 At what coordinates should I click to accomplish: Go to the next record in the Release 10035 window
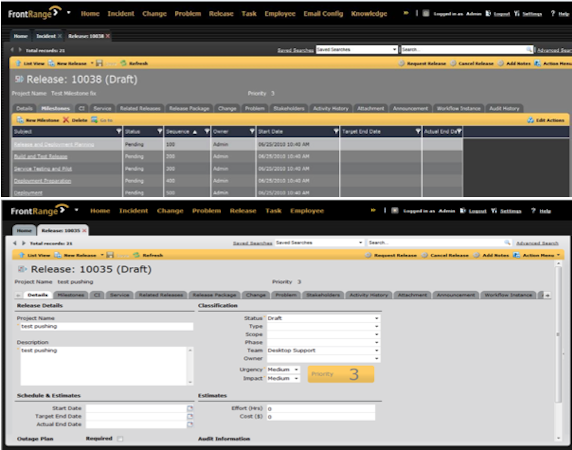(24, 243)
